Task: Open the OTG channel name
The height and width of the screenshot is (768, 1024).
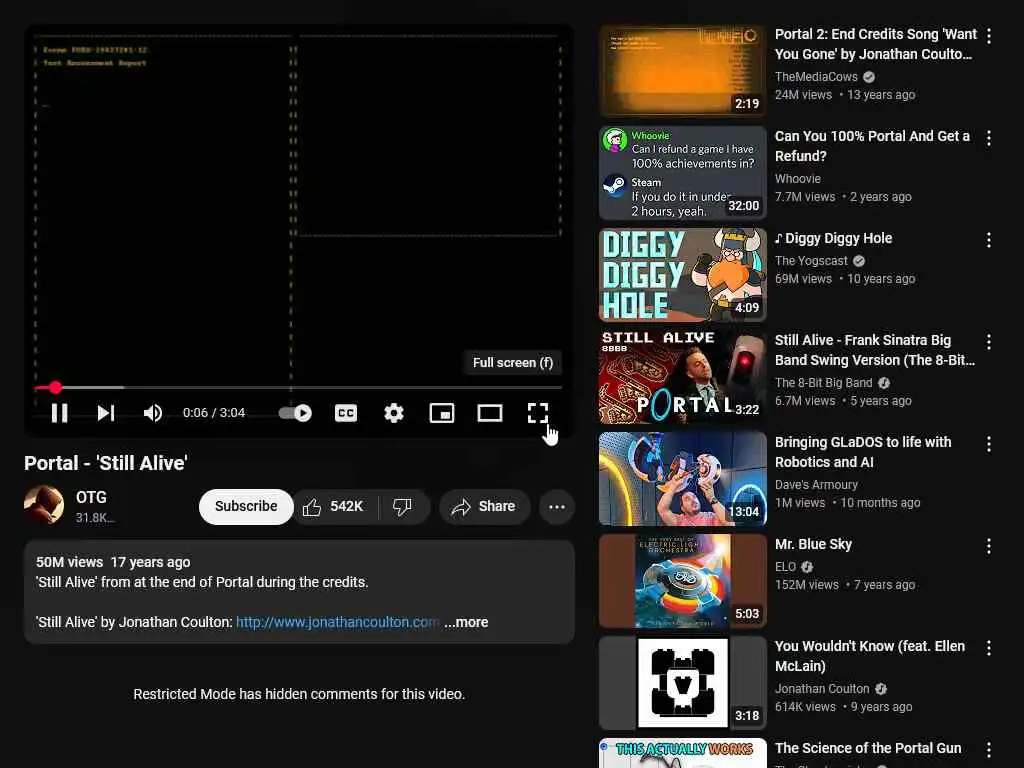Action: (91, 498)
